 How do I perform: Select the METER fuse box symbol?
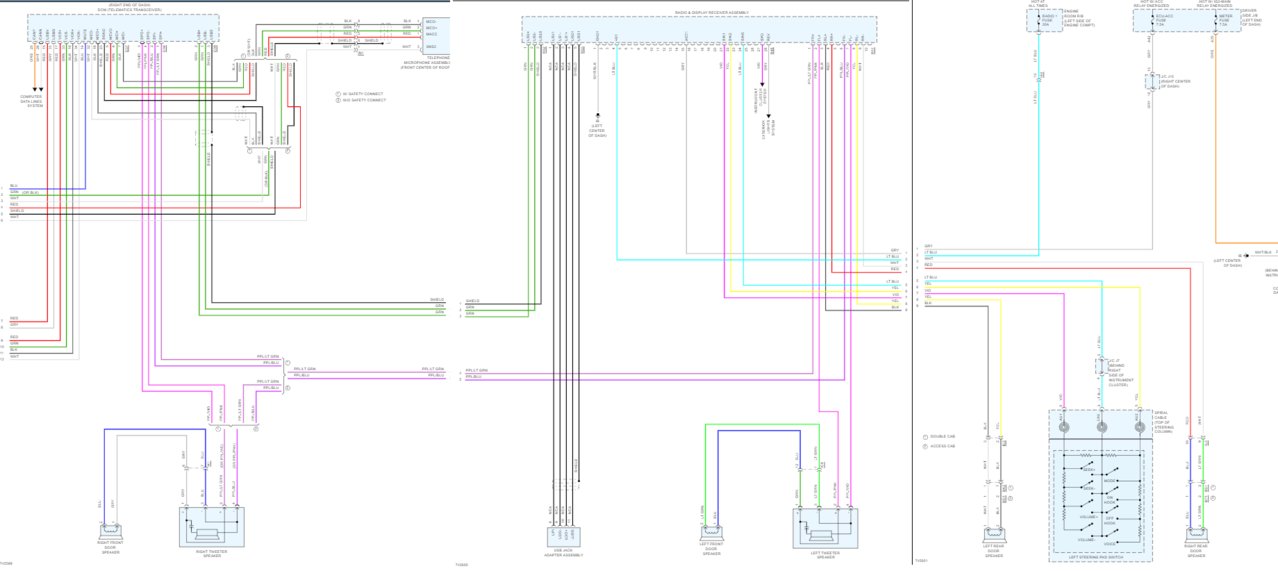point(1224,20)
